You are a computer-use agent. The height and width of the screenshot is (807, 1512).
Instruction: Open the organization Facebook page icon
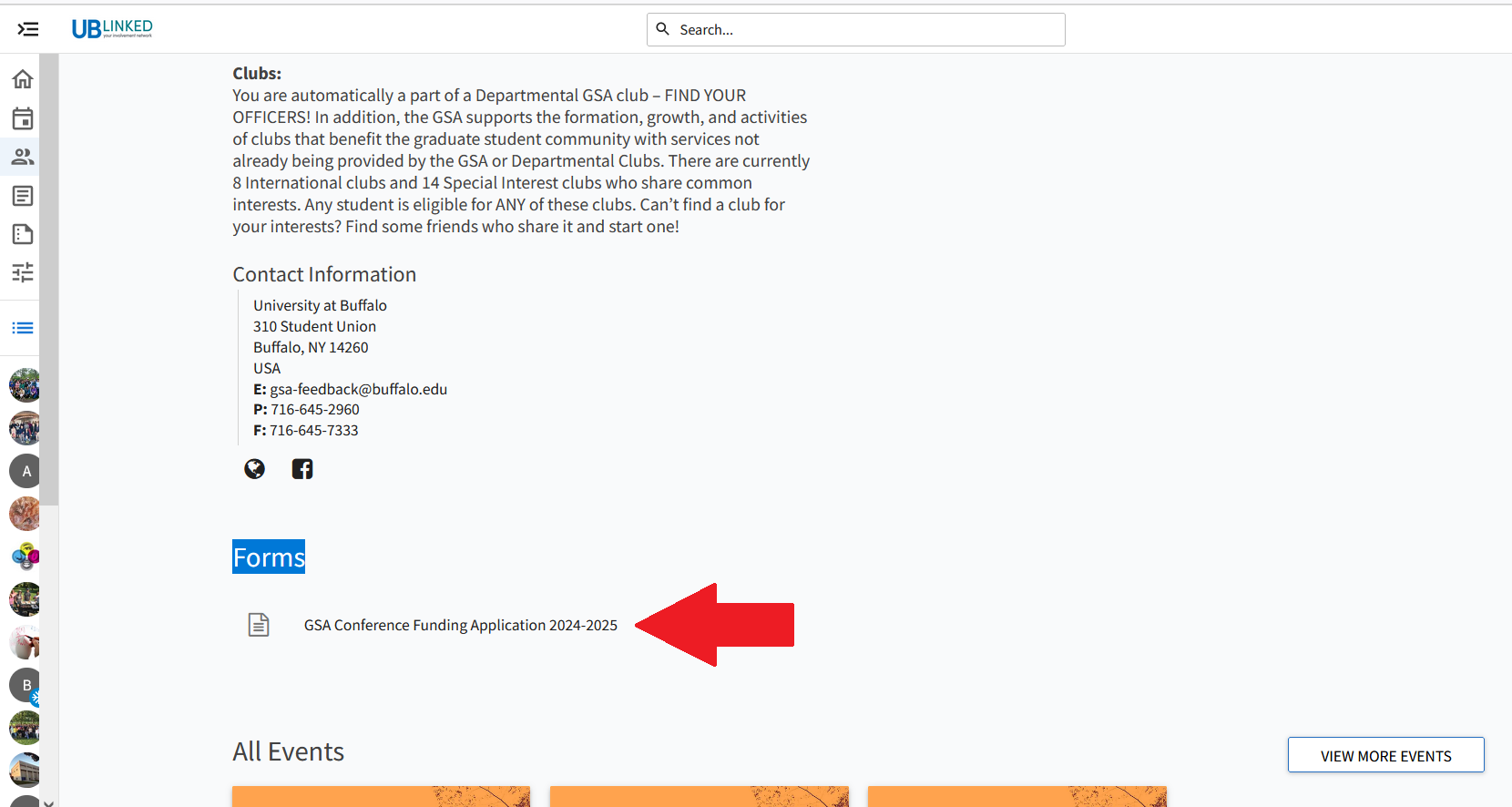[x=302, y=469]
